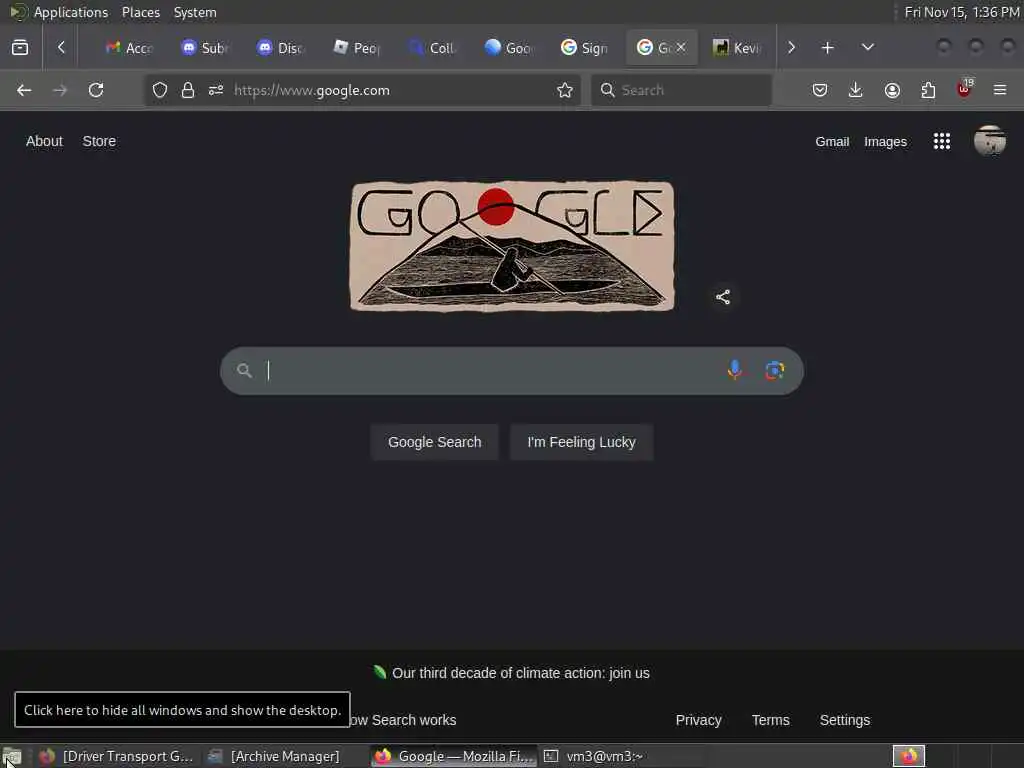The image size is (1024, 768).
Task: Open the Extensions puzzle icon
Action: (928, 90)
